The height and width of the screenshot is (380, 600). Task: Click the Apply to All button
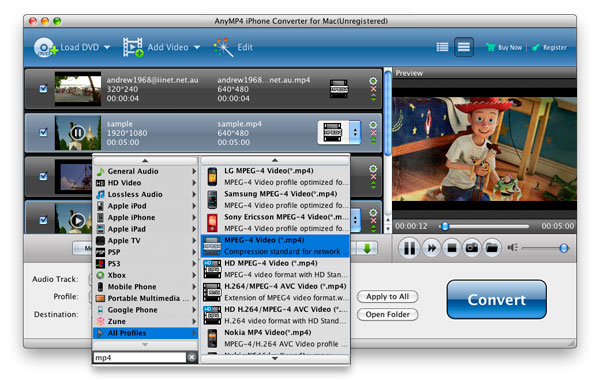[387, 297]
